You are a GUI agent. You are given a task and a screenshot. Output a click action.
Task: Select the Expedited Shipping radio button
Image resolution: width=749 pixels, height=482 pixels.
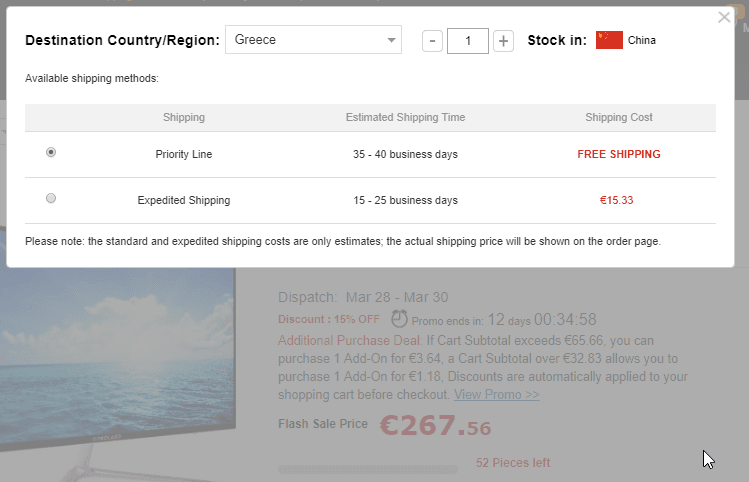[x=51, y=198]
